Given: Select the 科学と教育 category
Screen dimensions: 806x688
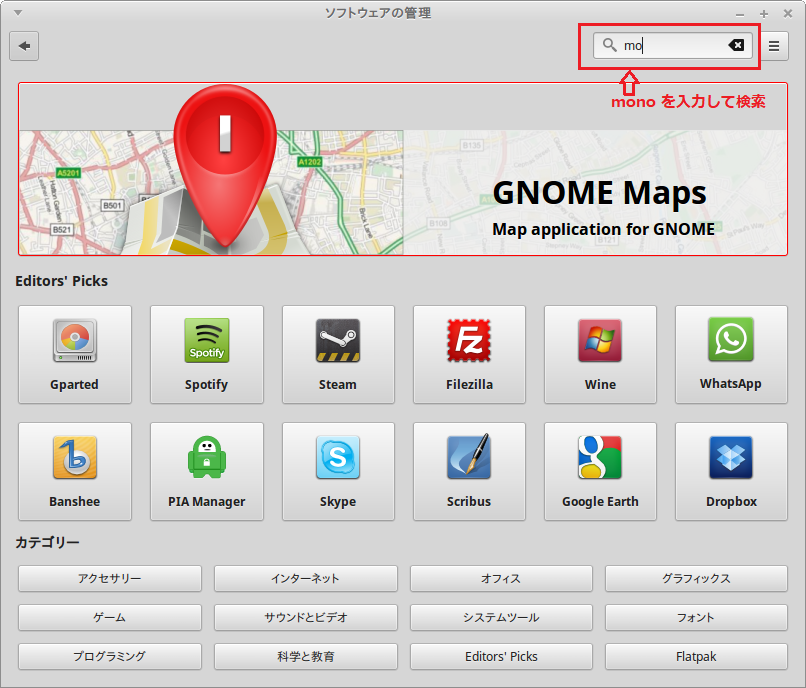Looking at the screenshot, I should 305,657.
